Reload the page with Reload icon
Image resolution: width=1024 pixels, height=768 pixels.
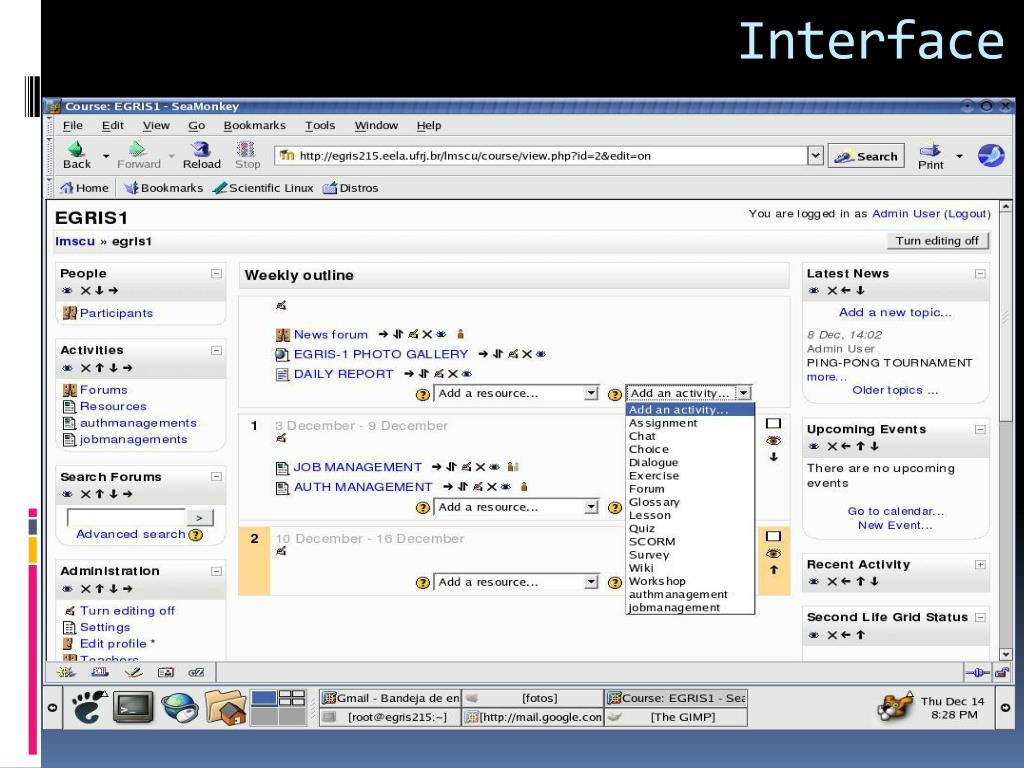[201, 149]
